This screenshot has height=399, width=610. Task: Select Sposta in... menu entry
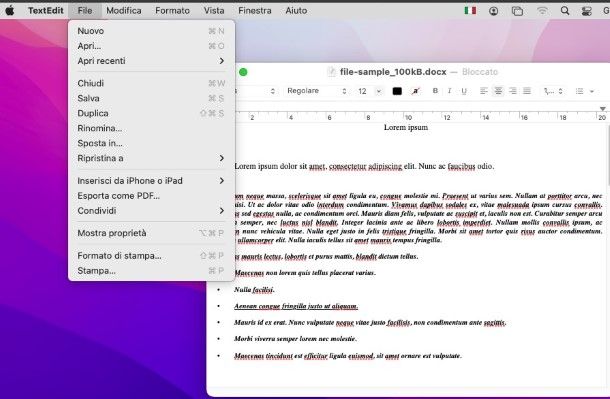(151, 143)
